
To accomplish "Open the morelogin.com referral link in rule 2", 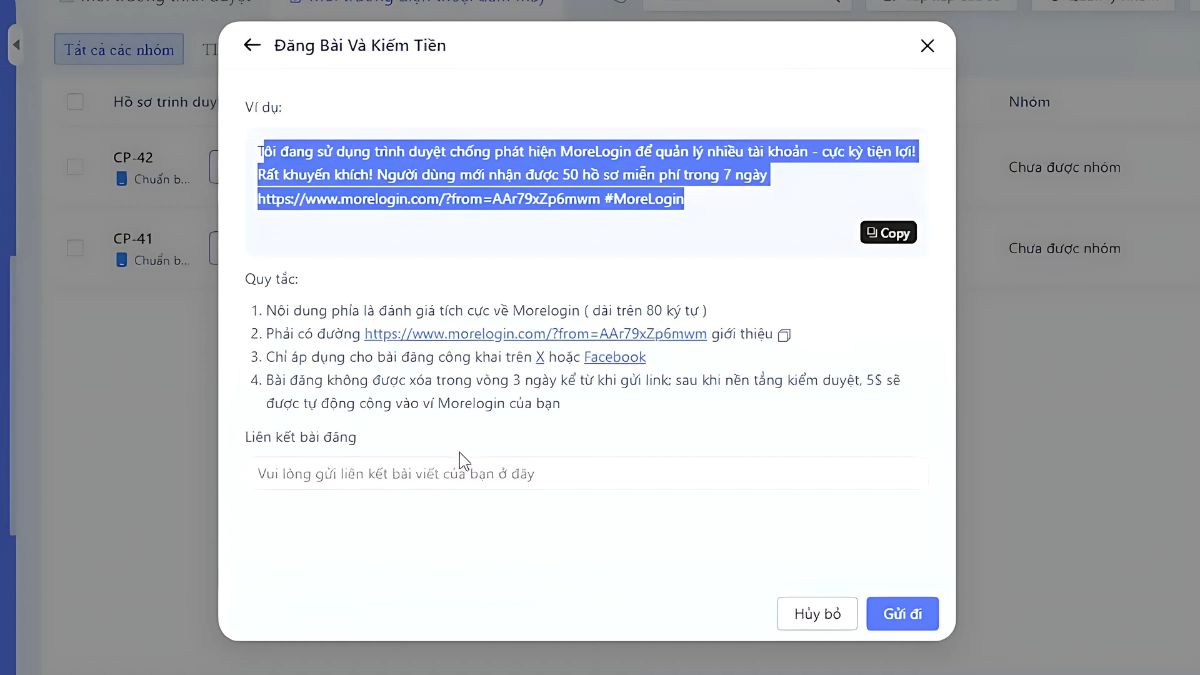I will coord(535,334).
